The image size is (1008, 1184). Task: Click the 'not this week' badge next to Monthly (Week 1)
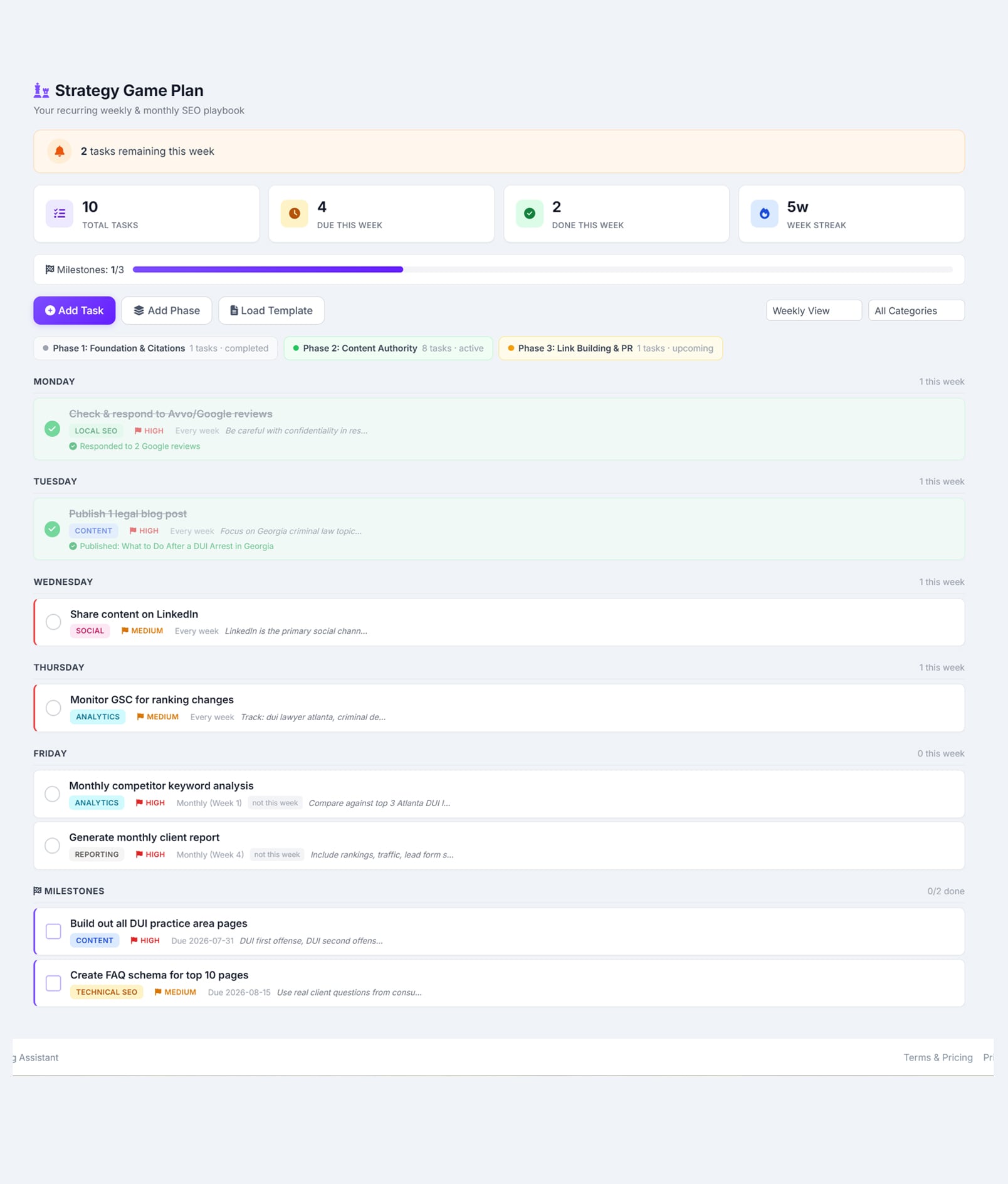click(275, 803)
